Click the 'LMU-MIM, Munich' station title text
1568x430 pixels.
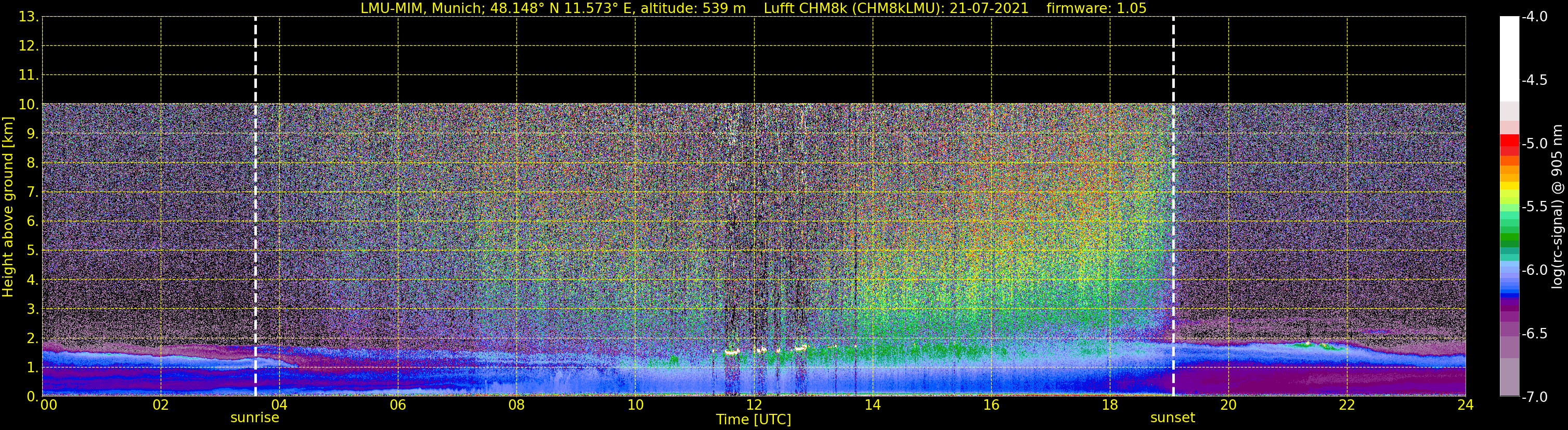[x=421, y=8]
